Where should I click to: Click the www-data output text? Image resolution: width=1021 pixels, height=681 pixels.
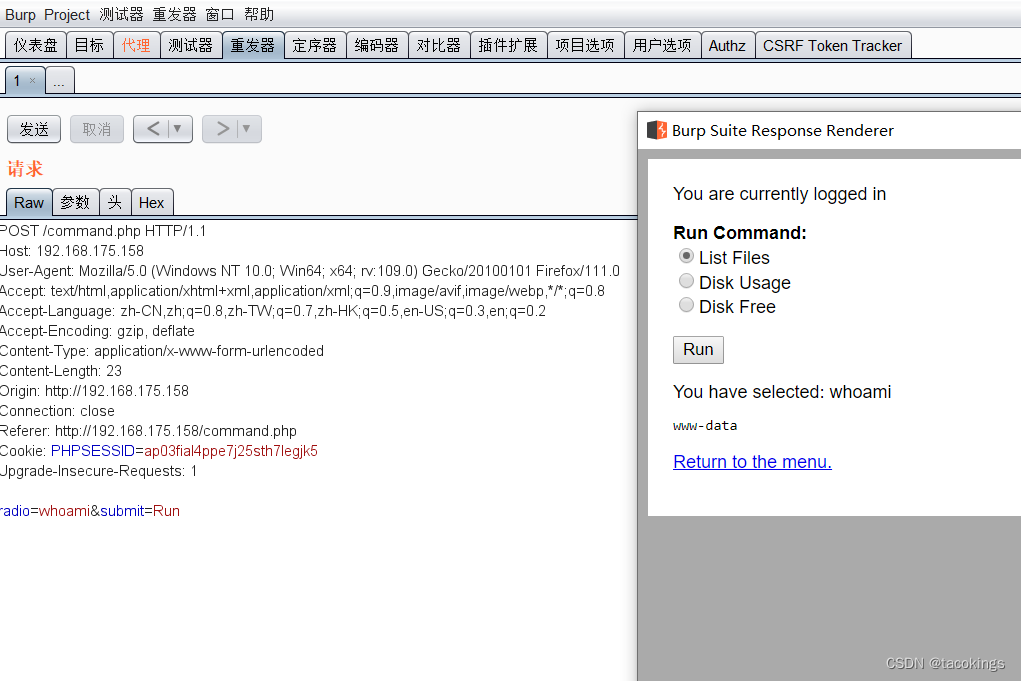705,426
